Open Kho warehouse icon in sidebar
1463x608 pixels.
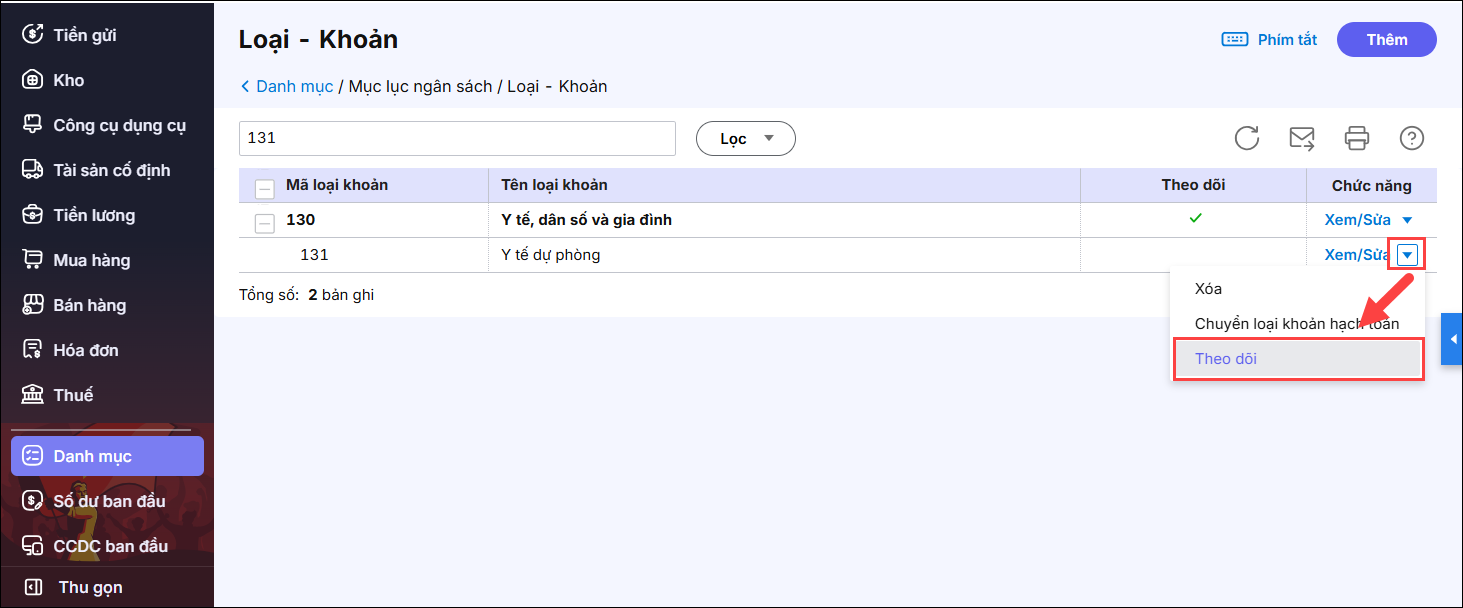pos(33,80)
